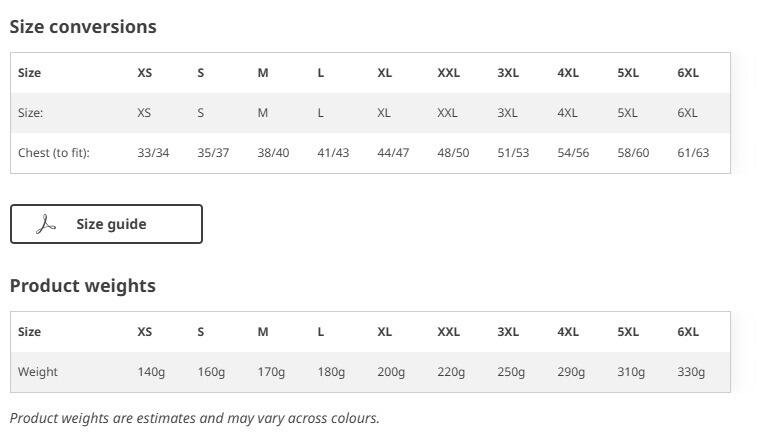Select the 140g weight value
Screen dimensions: 773x439
(x=151, y=372)
